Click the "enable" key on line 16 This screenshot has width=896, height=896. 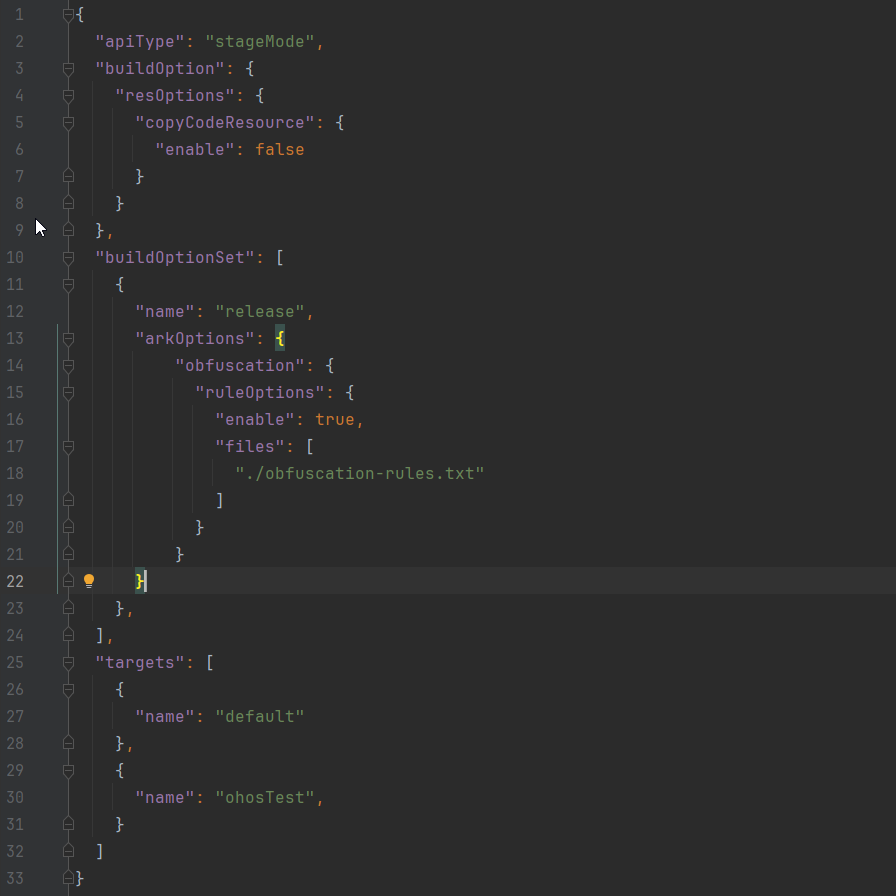click(255, 419)
